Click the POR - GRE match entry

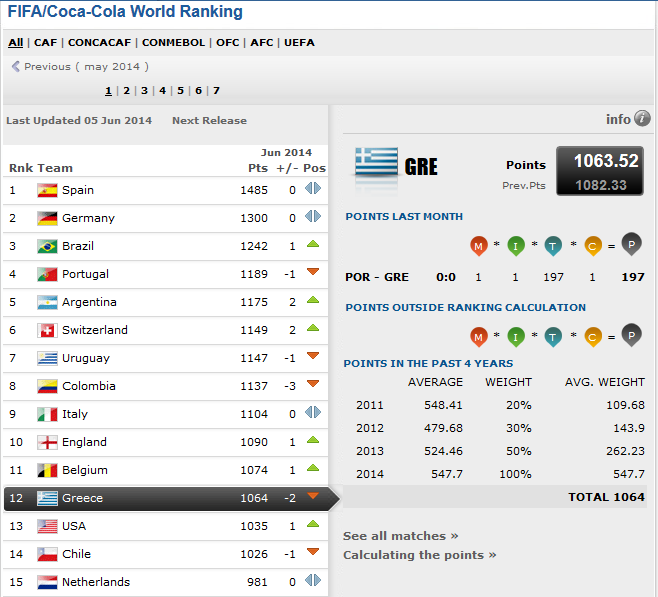click(x=377, y=277)
